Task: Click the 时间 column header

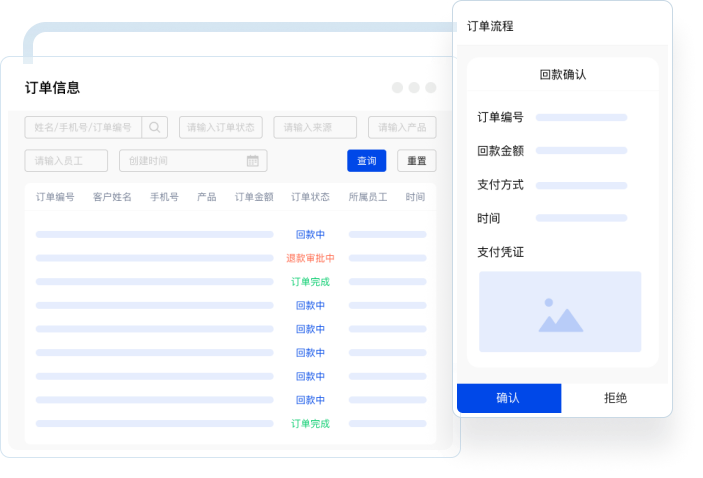Action: (415, 197)
